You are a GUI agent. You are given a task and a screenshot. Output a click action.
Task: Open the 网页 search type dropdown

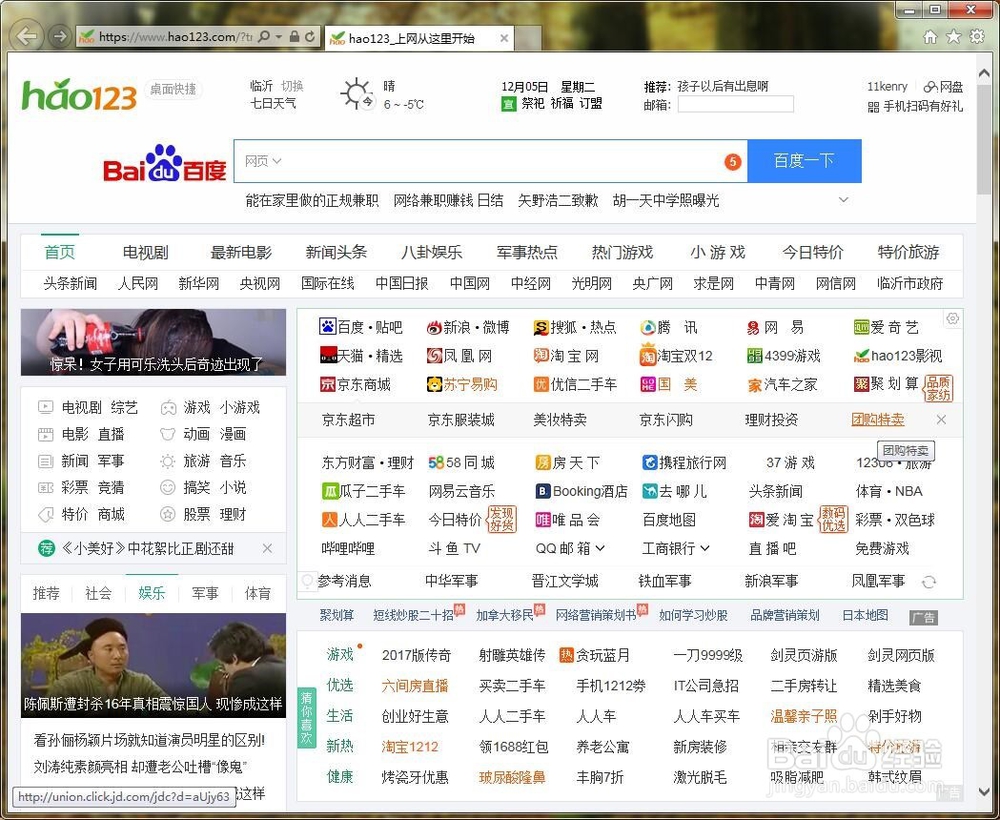[x=263, y=161]
